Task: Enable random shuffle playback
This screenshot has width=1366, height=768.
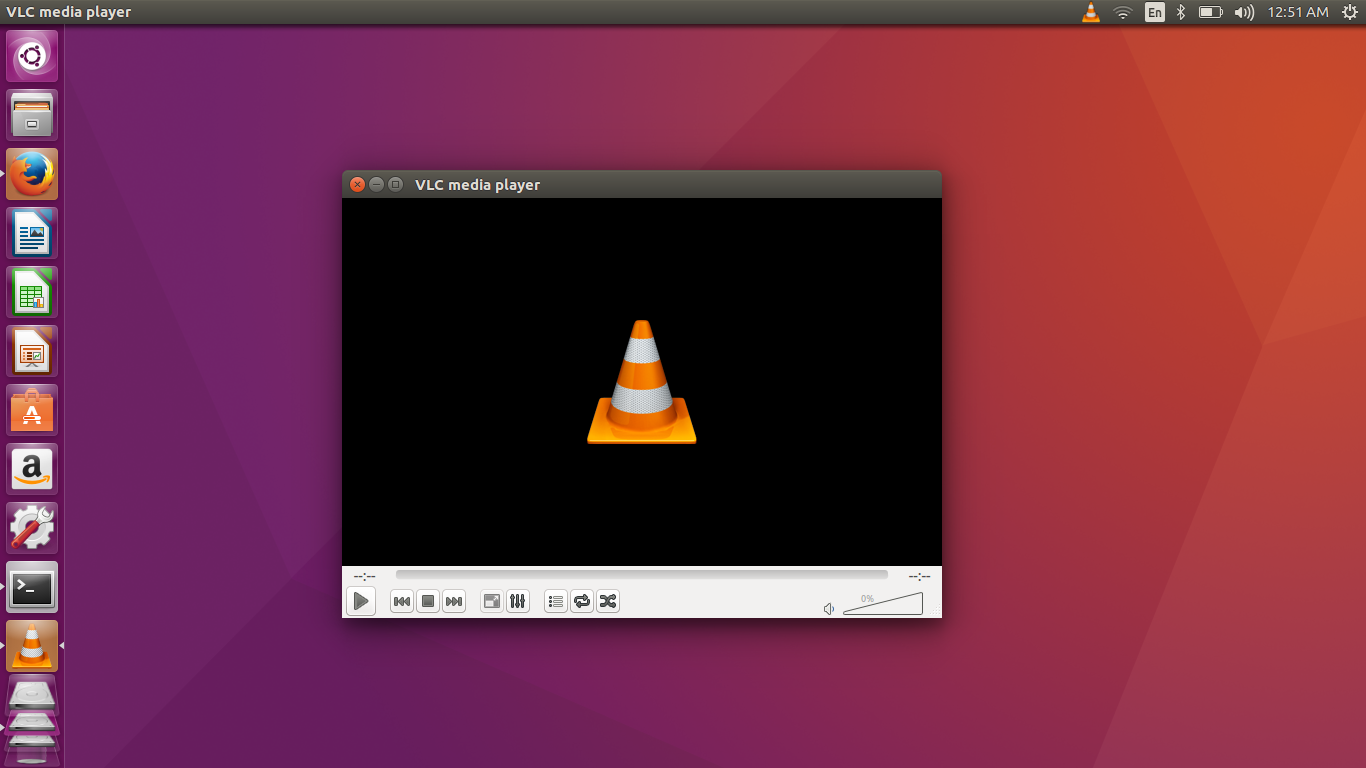Action: pyautogui.click(x=607, y=601)
